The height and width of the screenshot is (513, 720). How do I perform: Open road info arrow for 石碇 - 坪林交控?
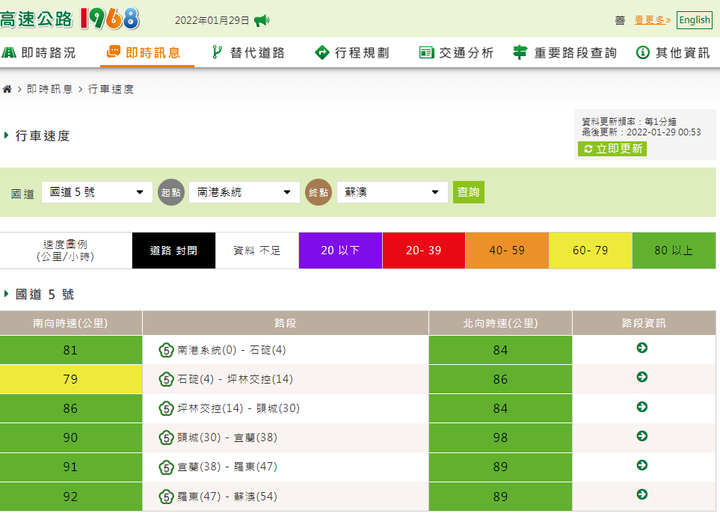(642, 378)
